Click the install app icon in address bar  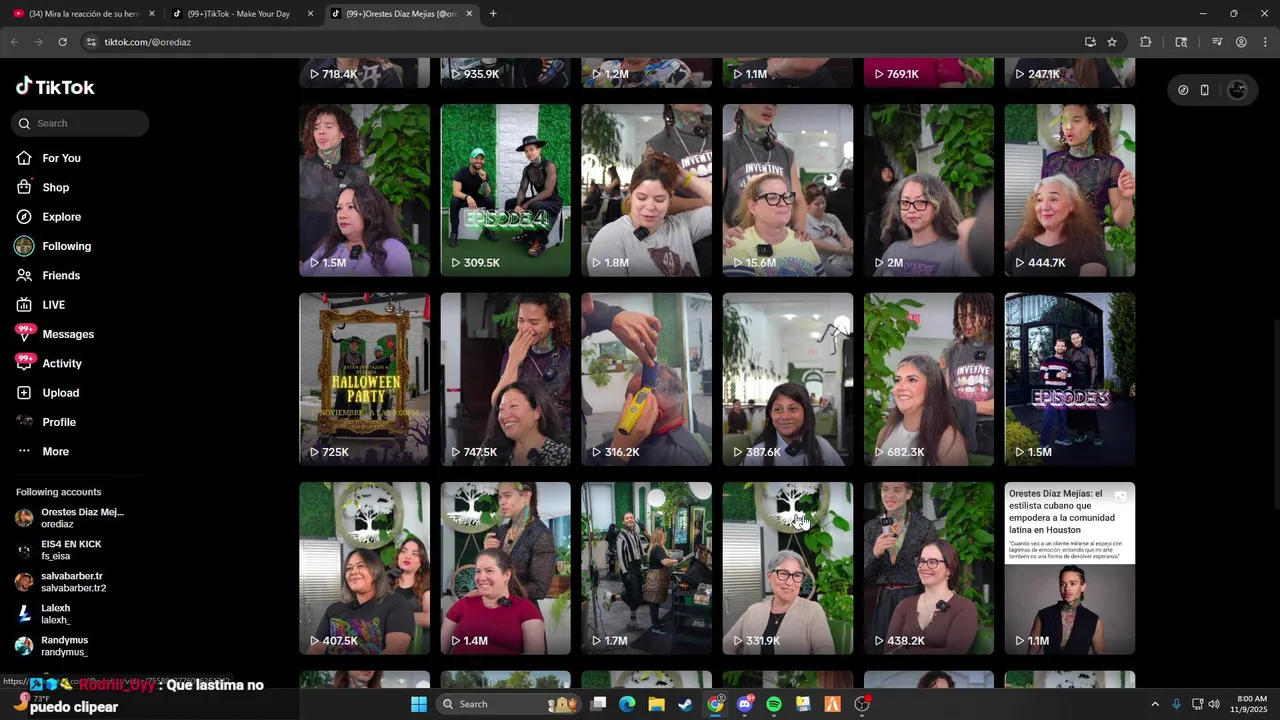click(1090, 42)
